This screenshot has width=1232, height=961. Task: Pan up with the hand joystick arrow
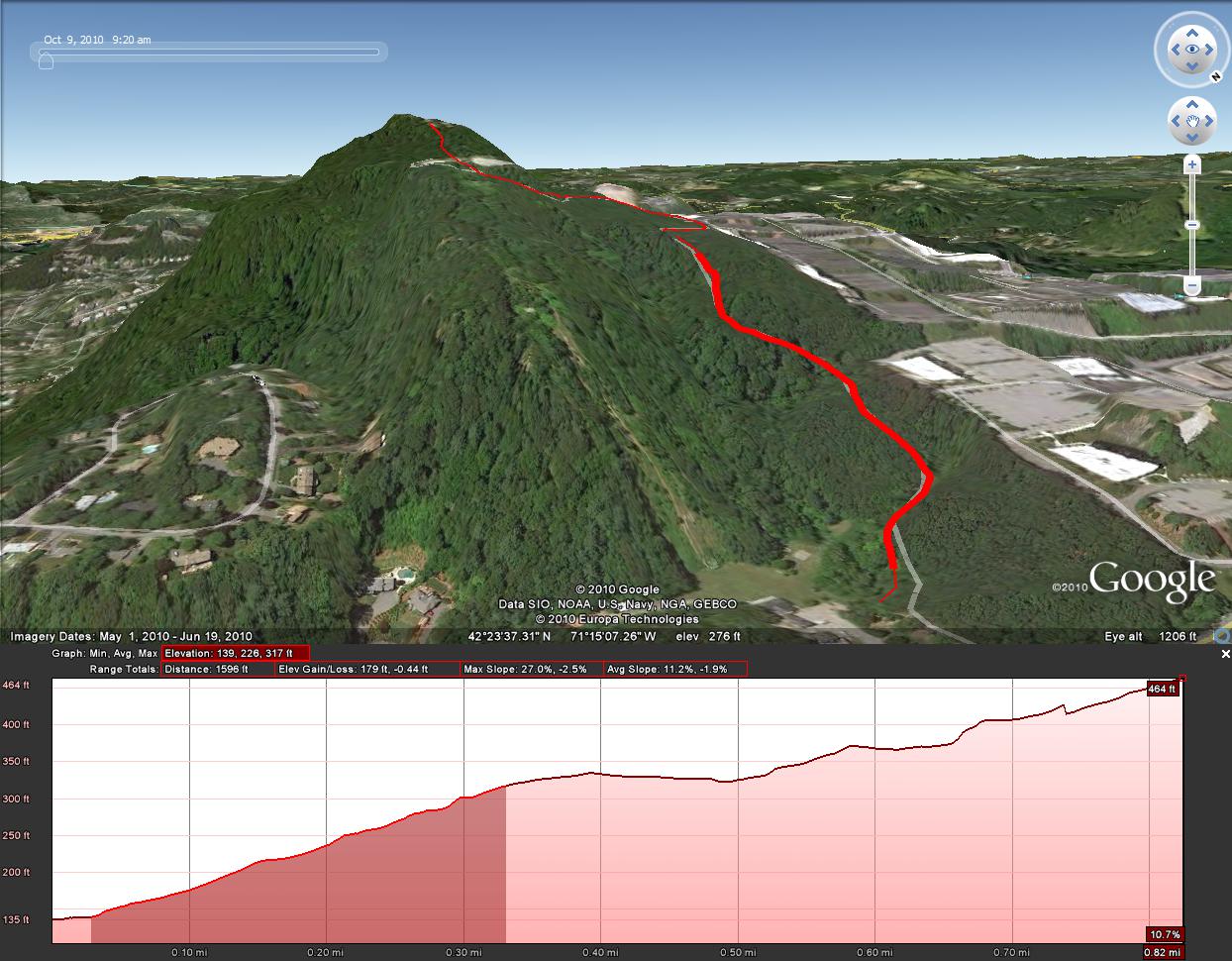(x=1191, y=104)
